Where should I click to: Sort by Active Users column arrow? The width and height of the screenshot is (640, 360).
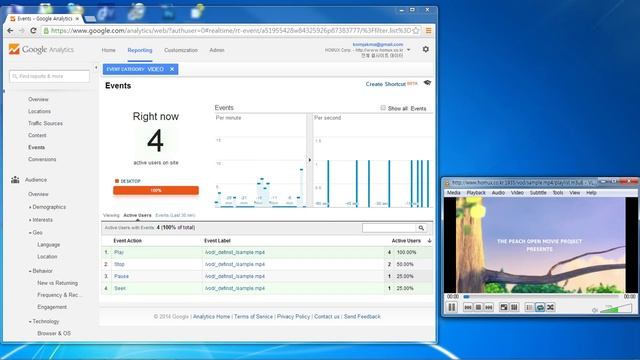click(x=429, y=241)
